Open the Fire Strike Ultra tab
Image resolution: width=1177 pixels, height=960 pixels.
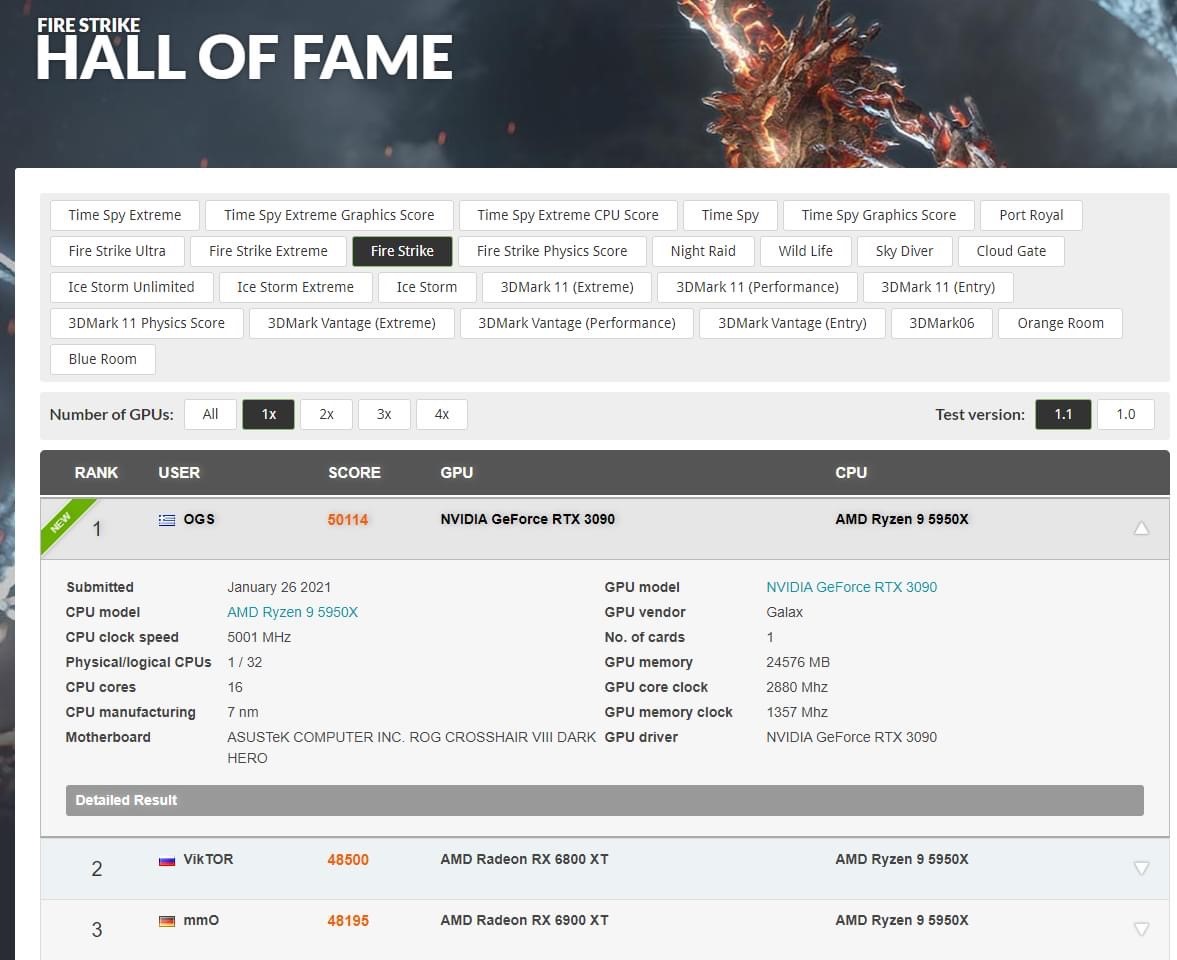coord(117,251)
